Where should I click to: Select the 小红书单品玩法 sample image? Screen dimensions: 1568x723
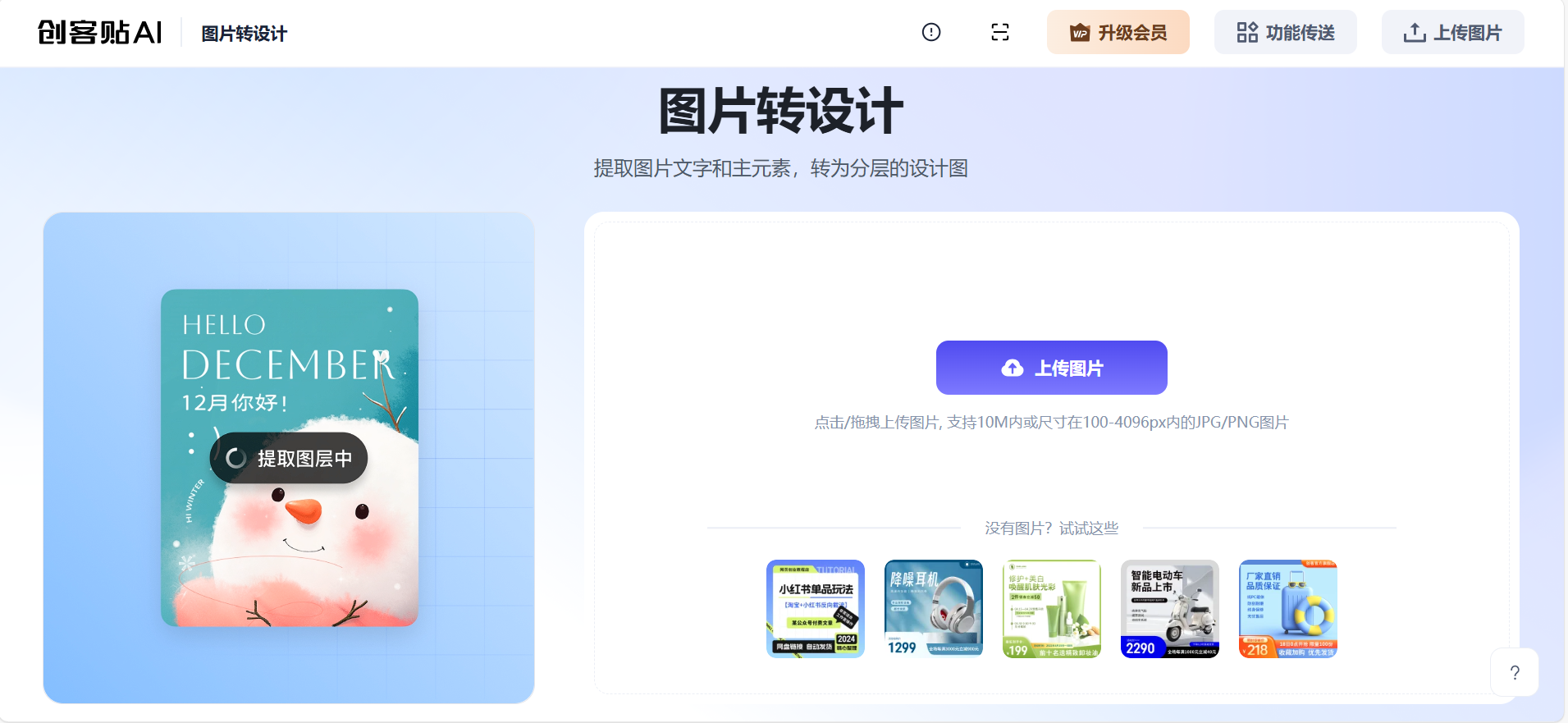tap(816, 609)
